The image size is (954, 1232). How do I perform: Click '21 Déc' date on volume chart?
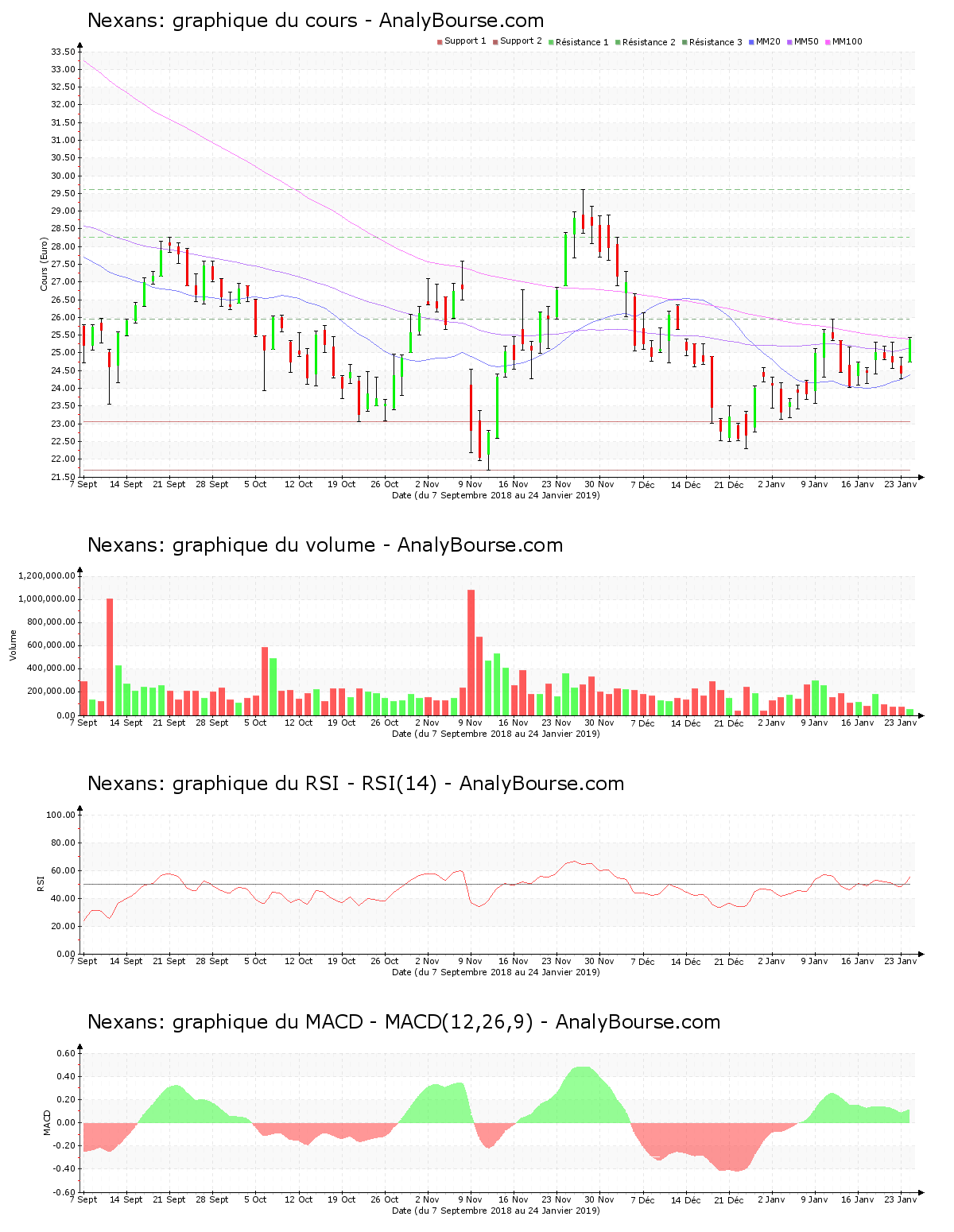click(x=729, y=723)
